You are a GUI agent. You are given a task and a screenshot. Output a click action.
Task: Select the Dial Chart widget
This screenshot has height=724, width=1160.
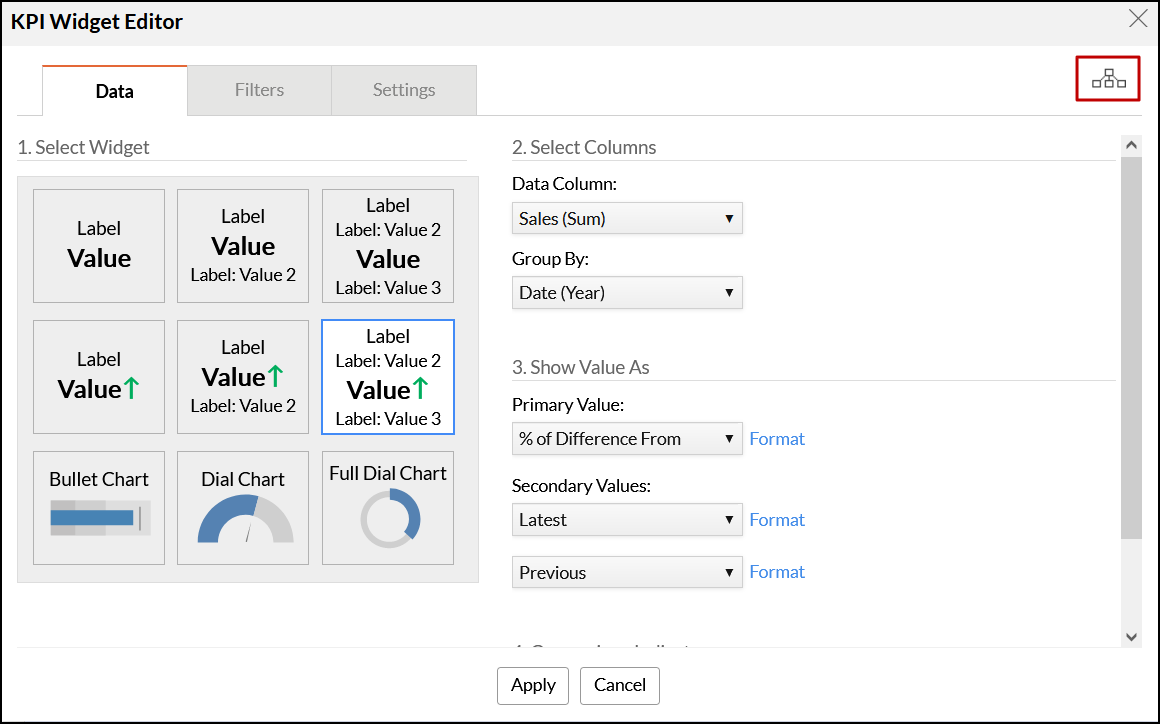tap(243, 508)
